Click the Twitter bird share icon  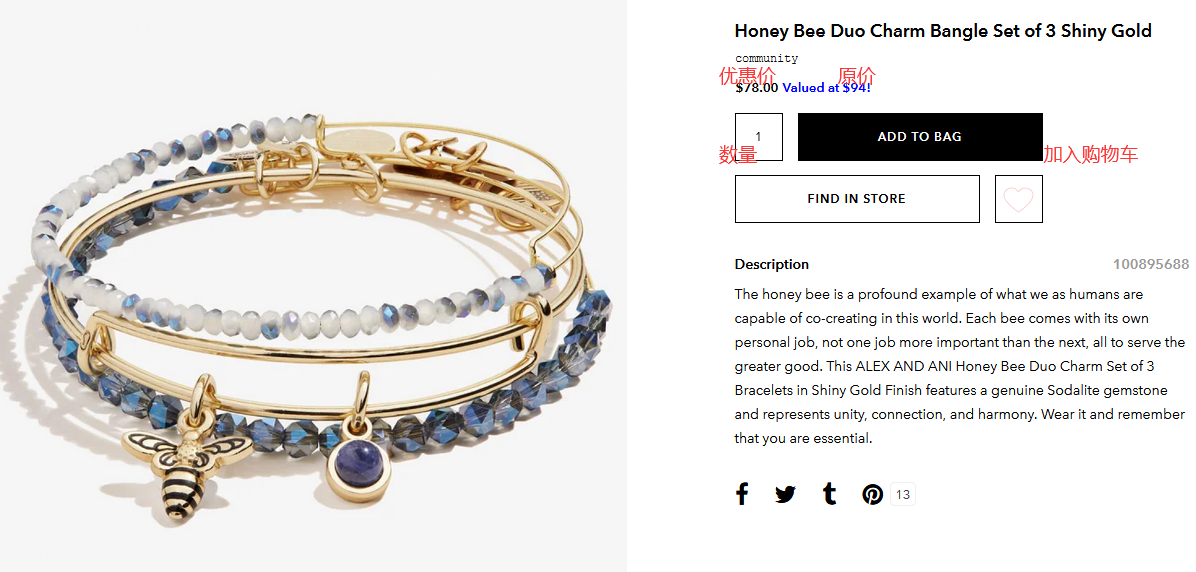785,494
